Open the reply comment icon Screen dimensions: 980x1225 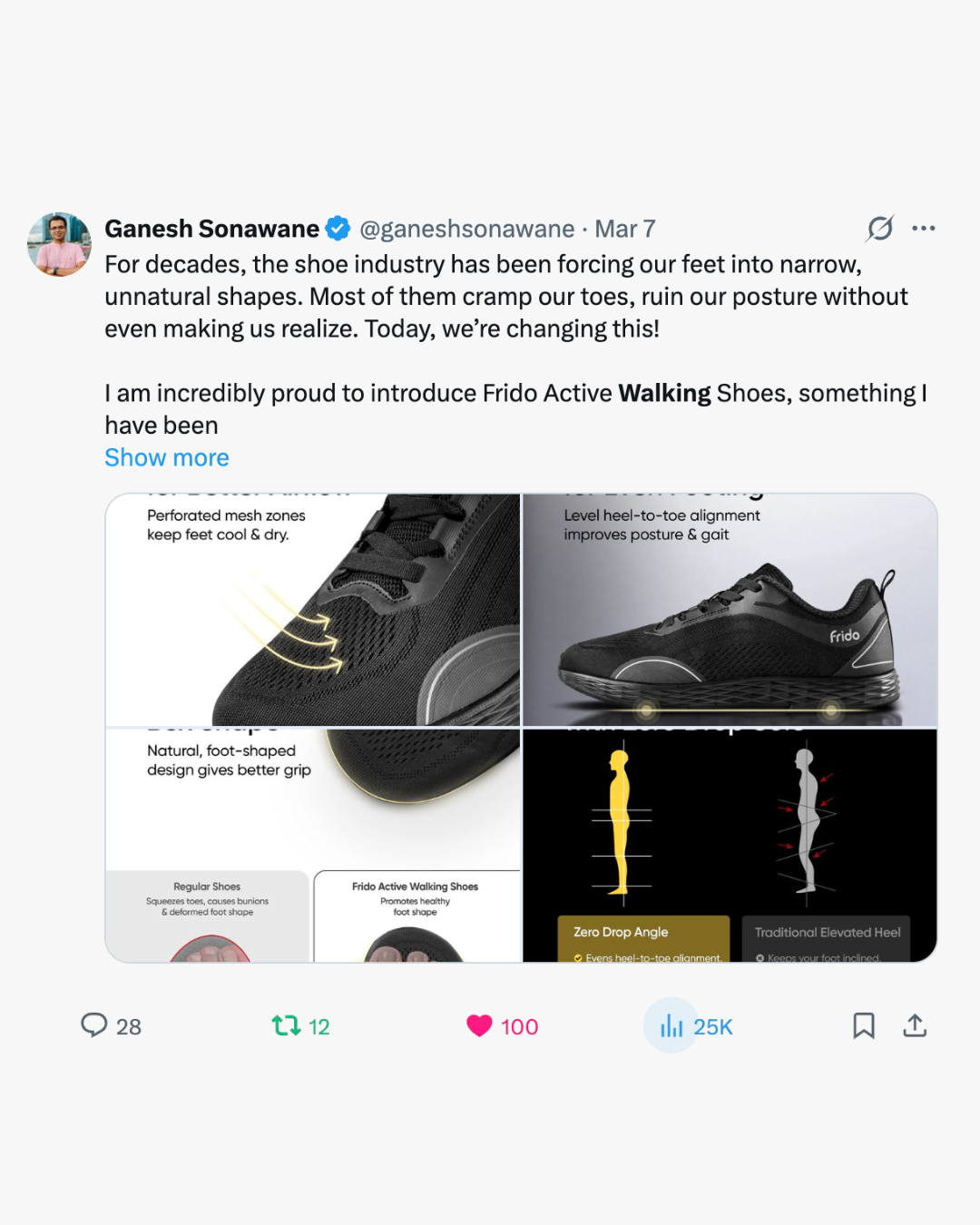(x=94, y=1025)
